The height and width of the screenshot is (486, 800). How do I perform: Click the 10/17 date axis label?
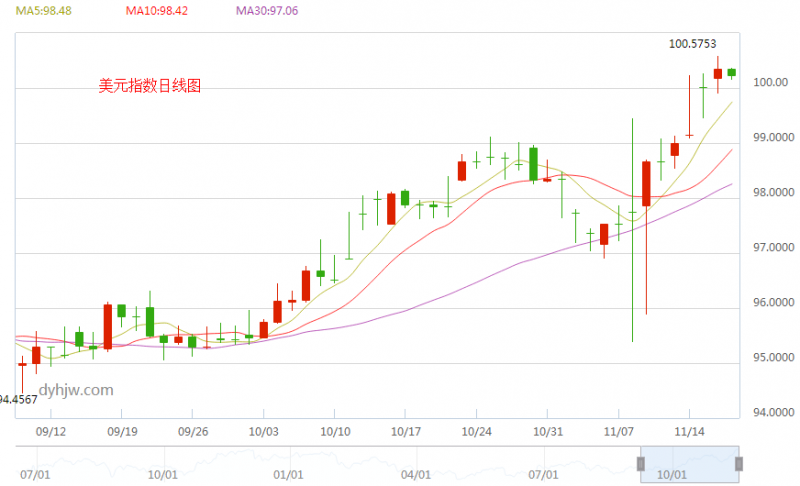tap(406, 431)
